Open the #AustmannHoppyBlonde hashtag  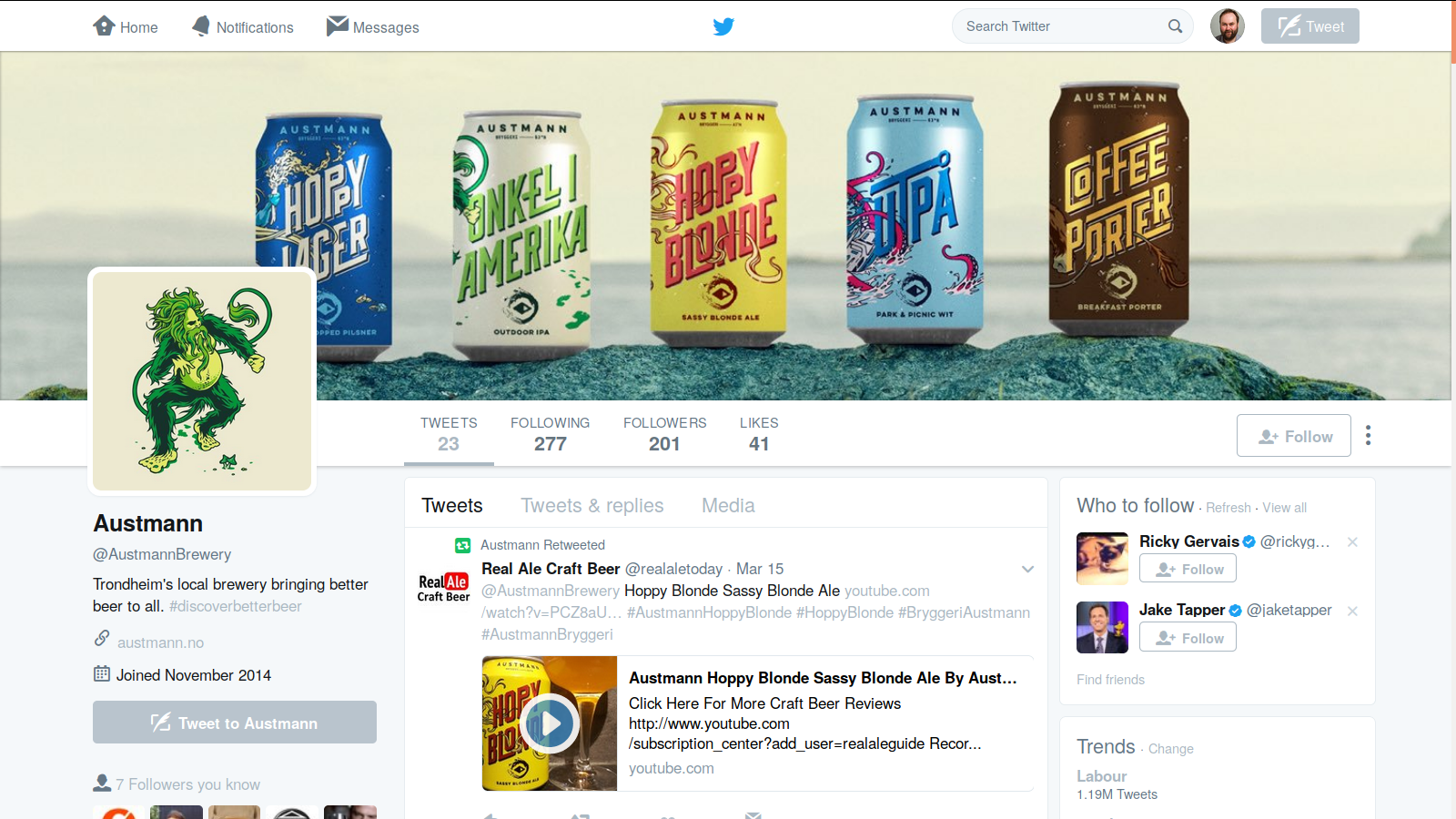[x=709, y=612]
